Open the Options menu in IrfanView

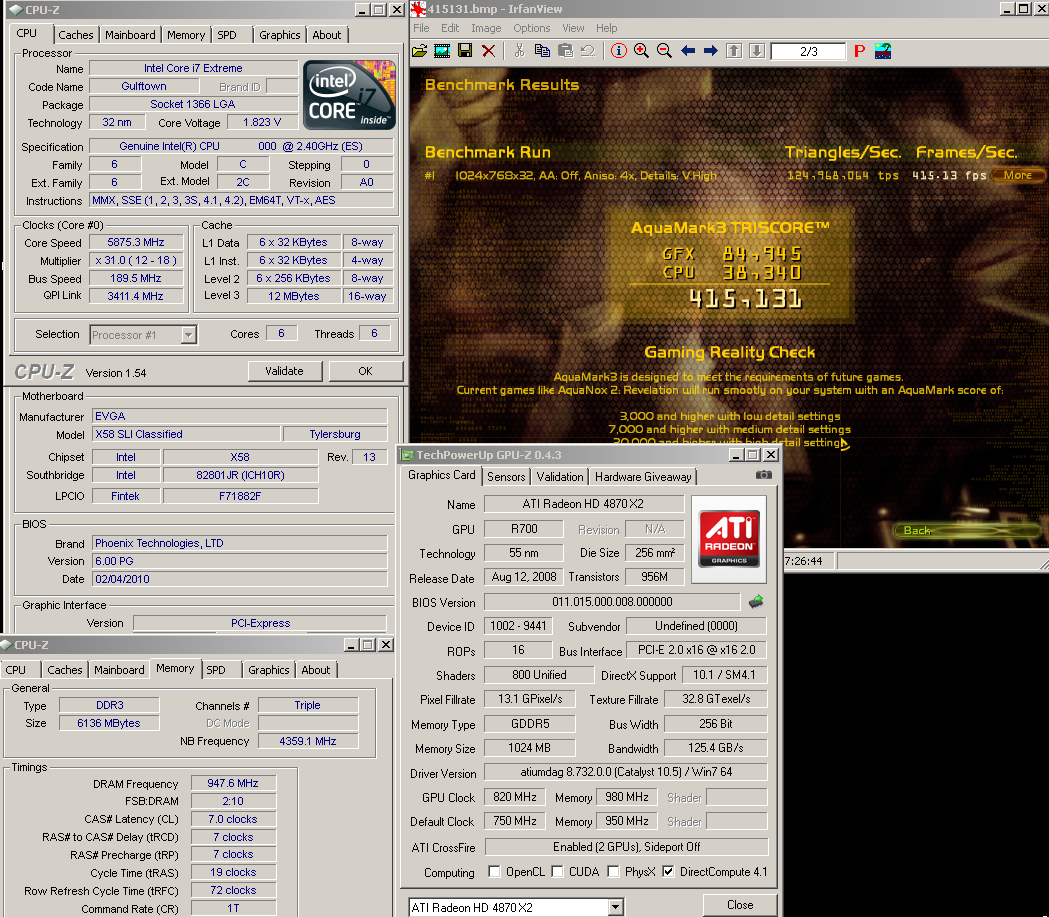tap(532, 28)
